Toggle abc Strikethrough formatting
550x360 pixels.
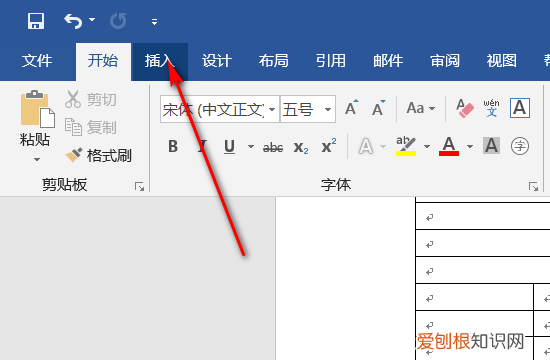coord(273,148)
